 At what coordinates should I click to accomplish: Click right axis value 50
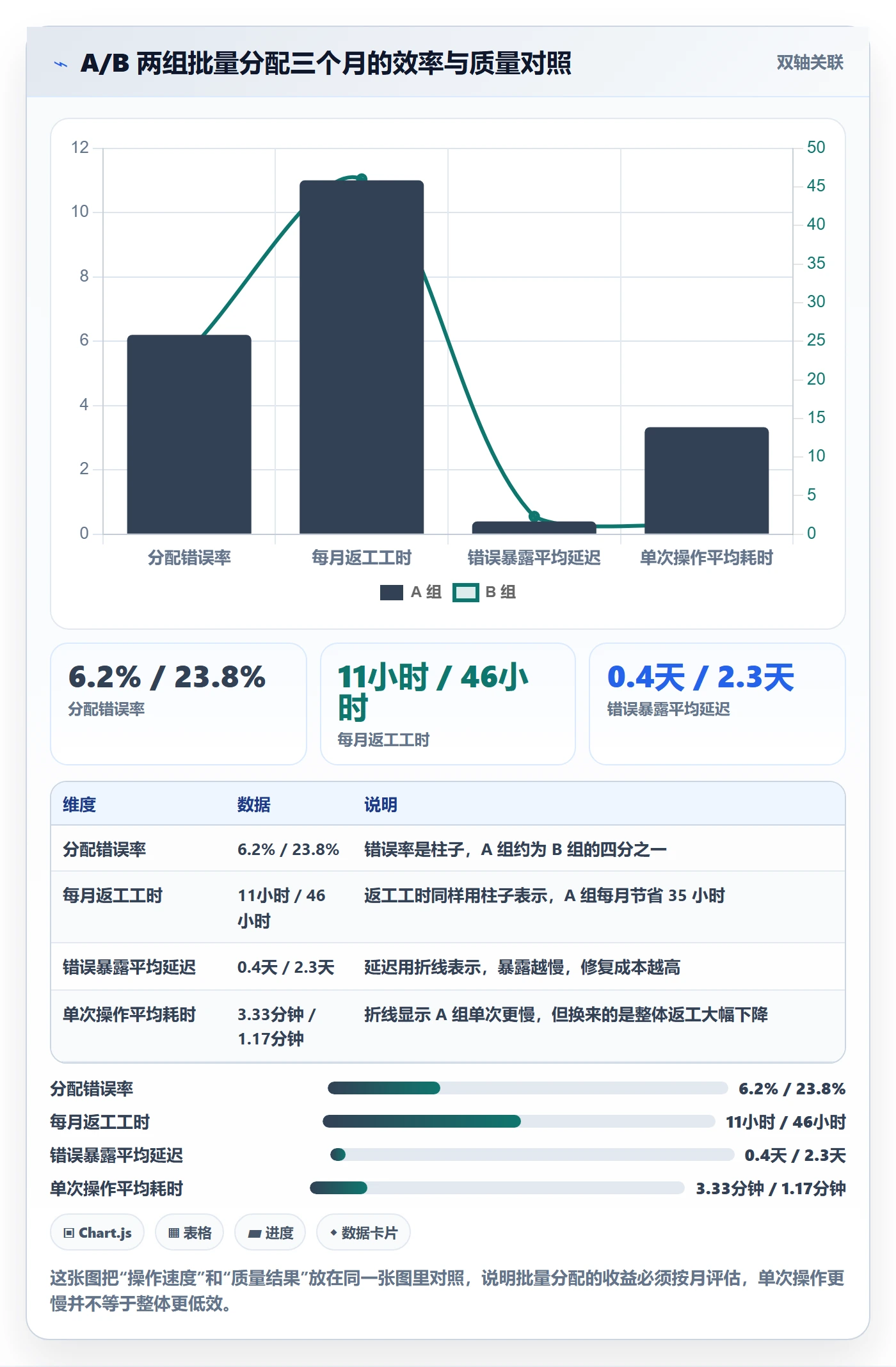(816, 147)
